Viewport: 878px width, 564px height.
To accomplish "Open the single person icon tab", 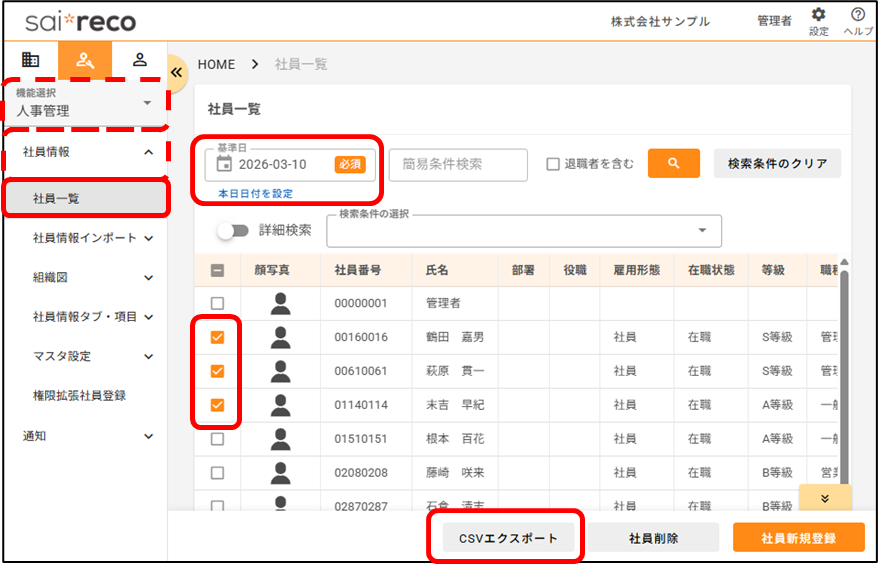I will tap(140, 59).
